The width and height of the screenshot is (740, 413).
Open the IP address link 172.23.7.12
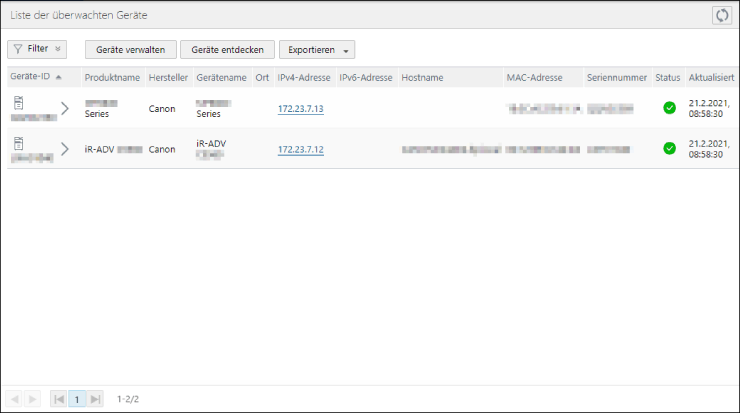pos(300,149)
